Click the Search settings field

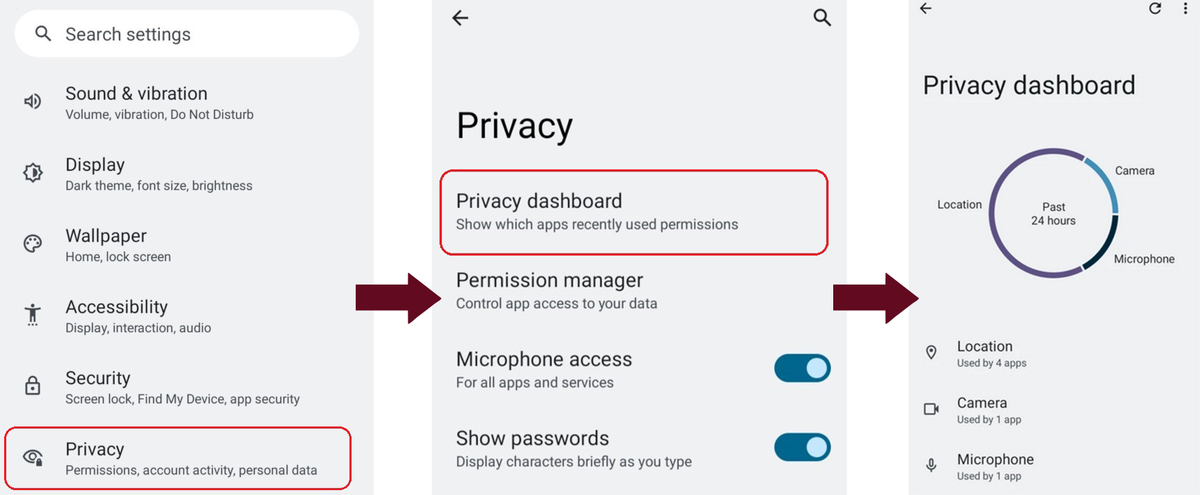(x=186, y=34)
